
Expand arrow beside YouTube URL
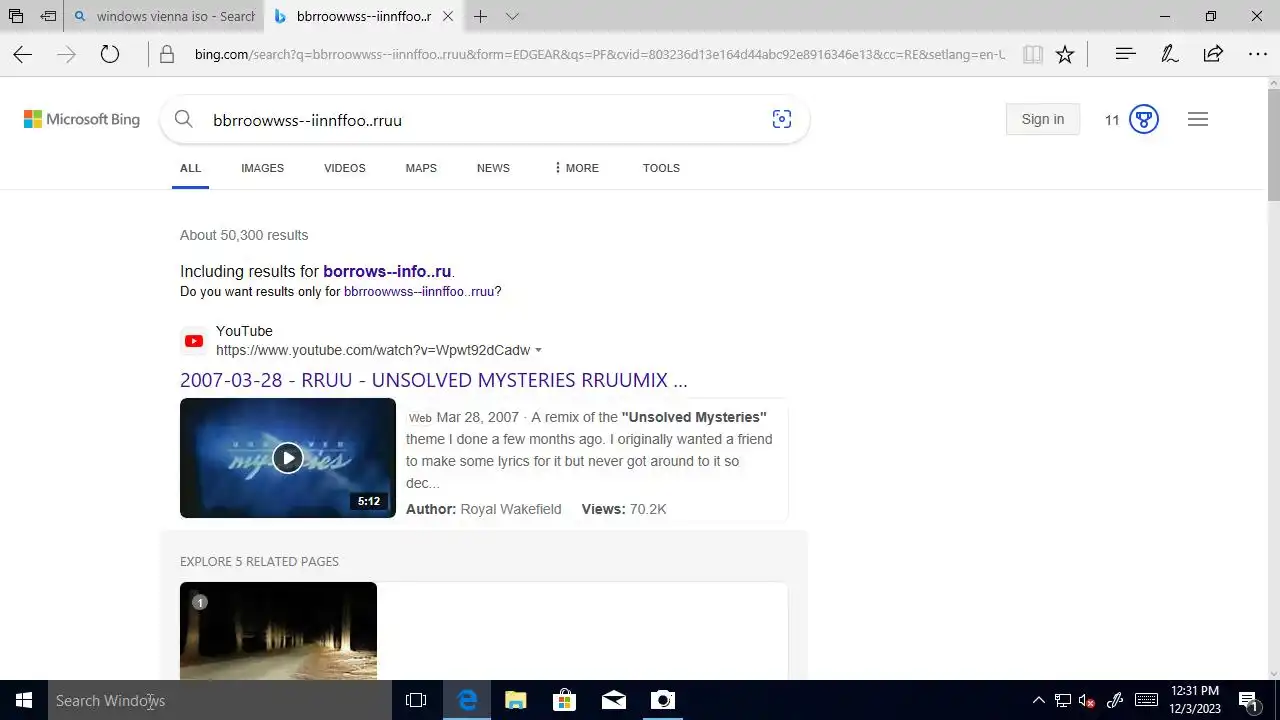click(538, 351)
